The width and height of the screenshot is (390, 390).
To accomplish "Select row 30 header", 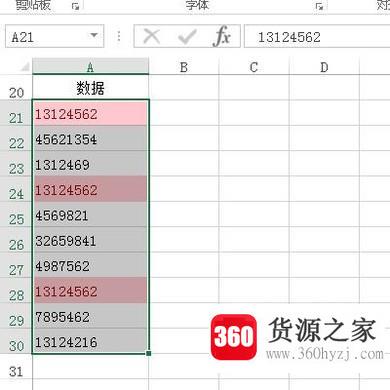I will [x=16, y=341].
